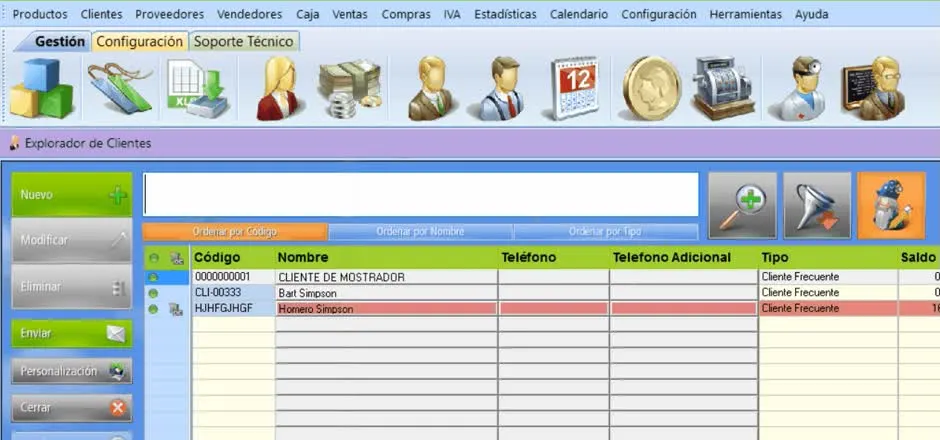The image size is (940, 440).
Task: Click the Código column header
Action: click(233, 258)
